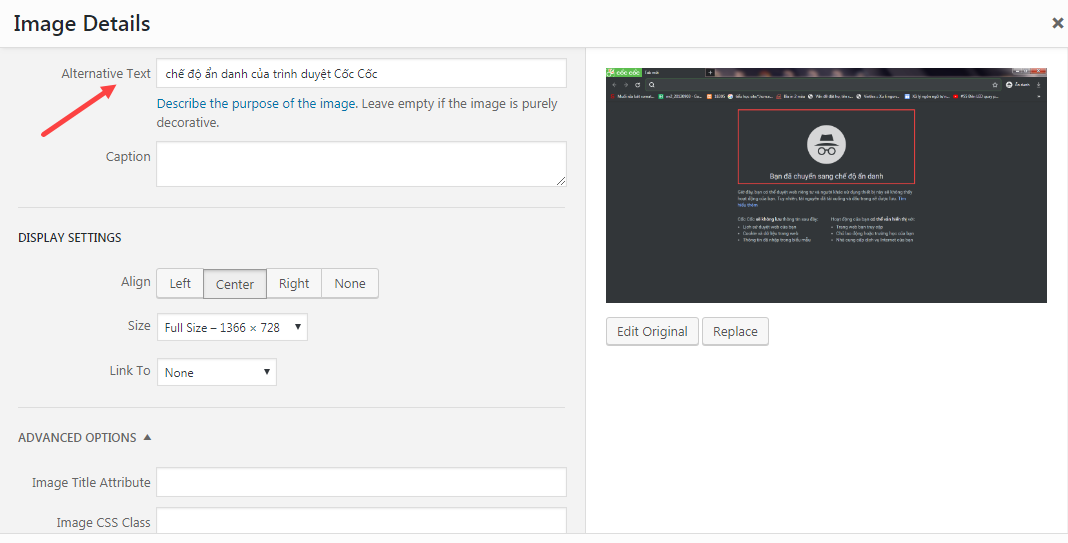
Task: Close the Image Details dialog
Action: click(x=1057, y=23)
